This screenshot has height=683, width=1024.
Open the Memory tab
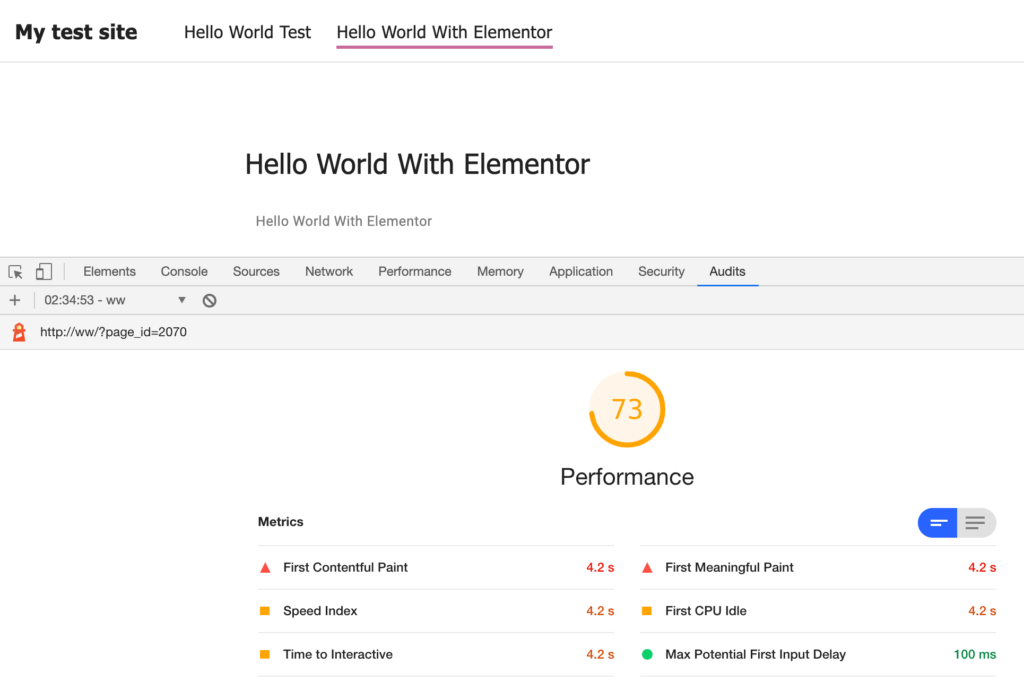point(500,272)
